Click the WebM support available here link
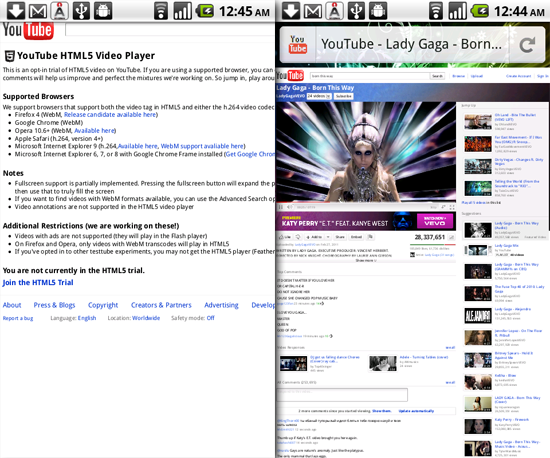 [x=202, y=146]
